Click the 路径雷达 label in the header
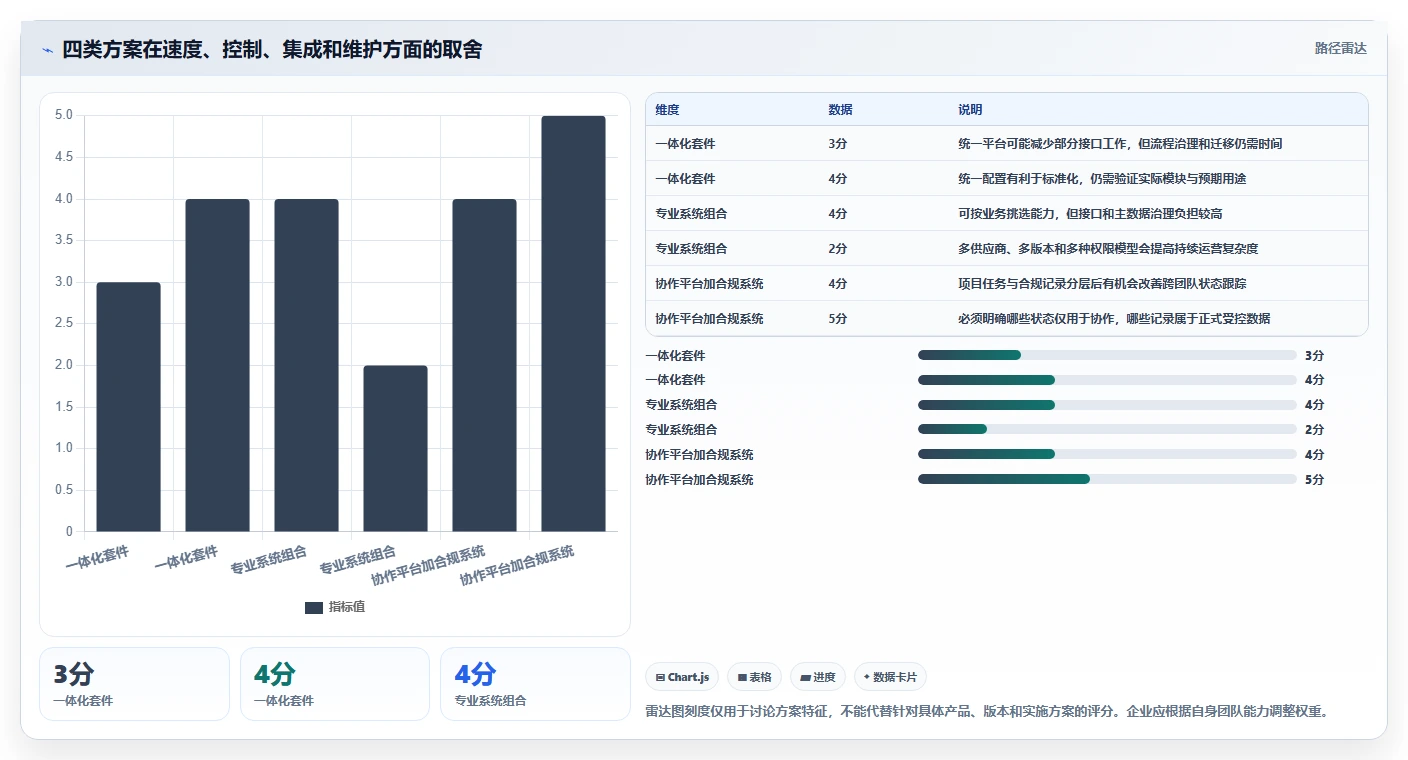 pos(1340,48)
